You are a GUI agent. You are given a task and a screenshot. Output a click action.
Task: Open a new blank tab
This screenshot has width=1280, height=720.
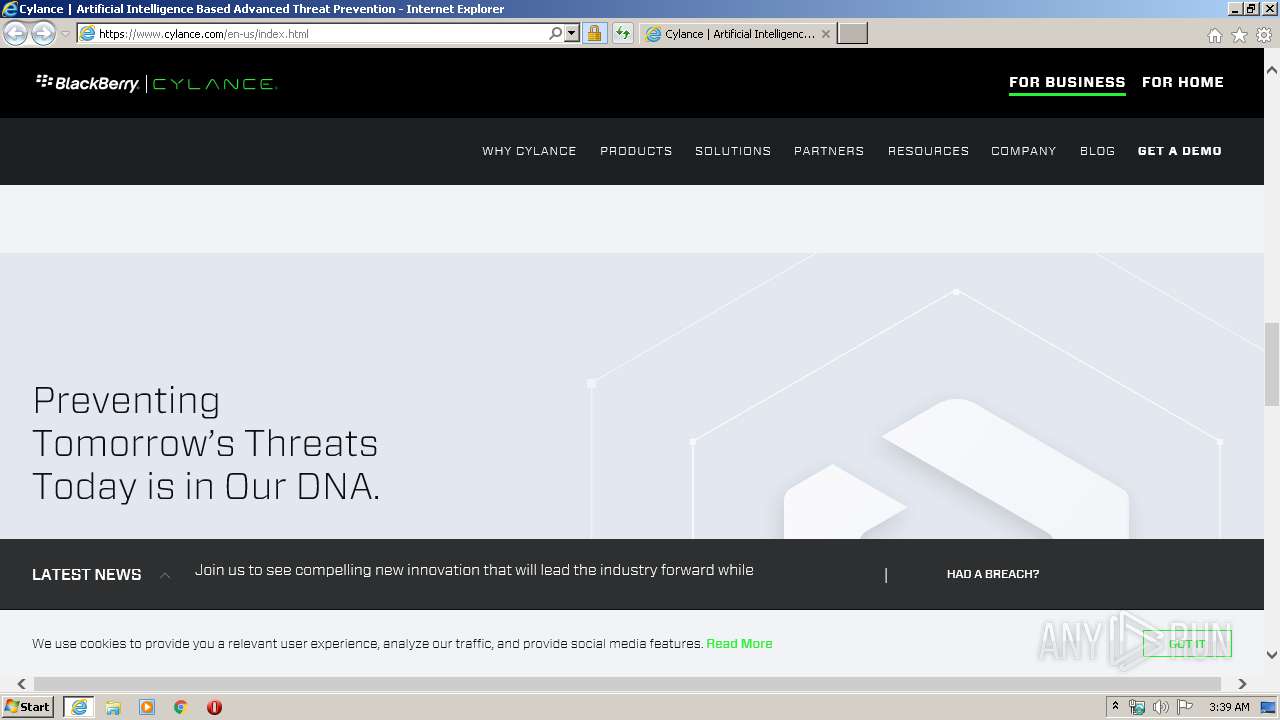[x=852, y=33]
